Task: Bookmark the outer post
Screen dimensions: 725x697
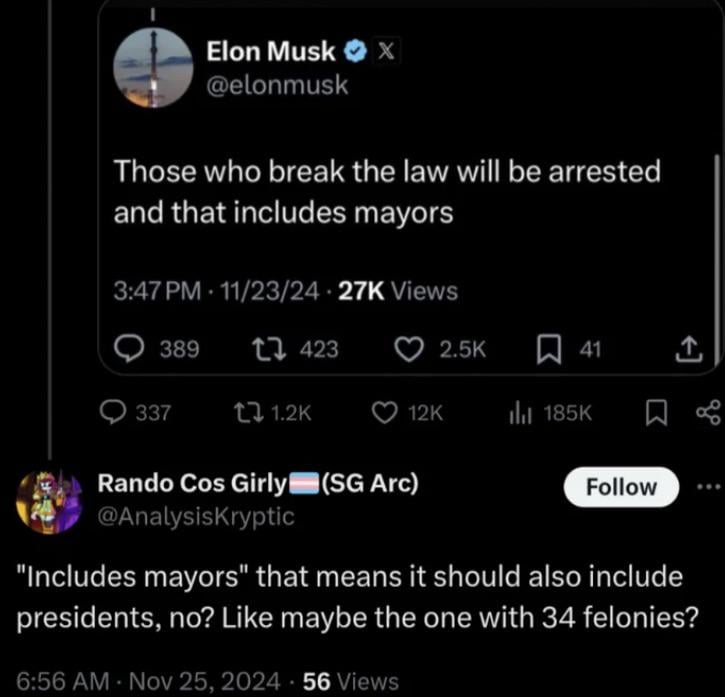Action: pos(657,412)
